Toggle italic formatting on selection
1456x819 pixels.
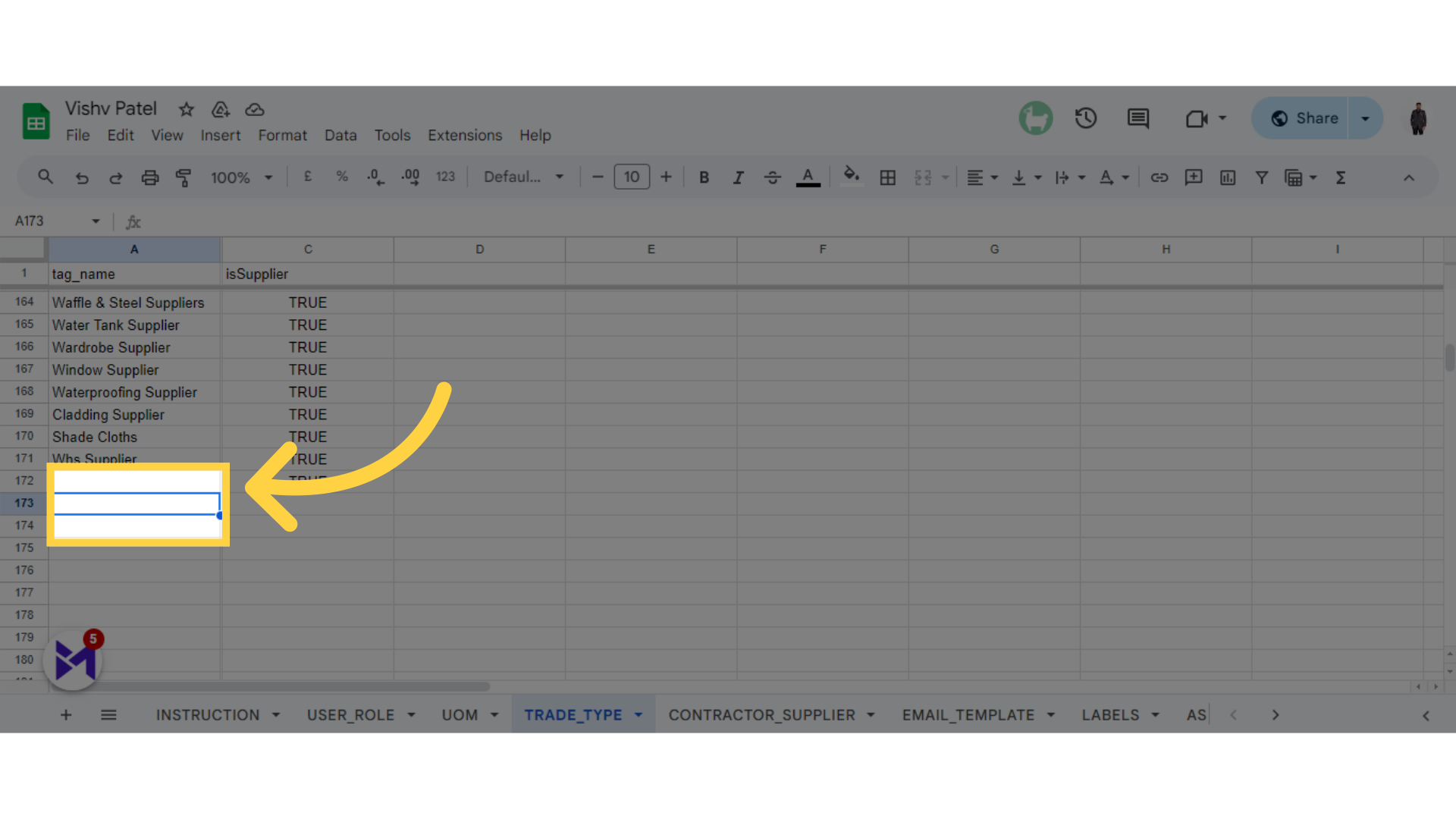coord(738,178)
